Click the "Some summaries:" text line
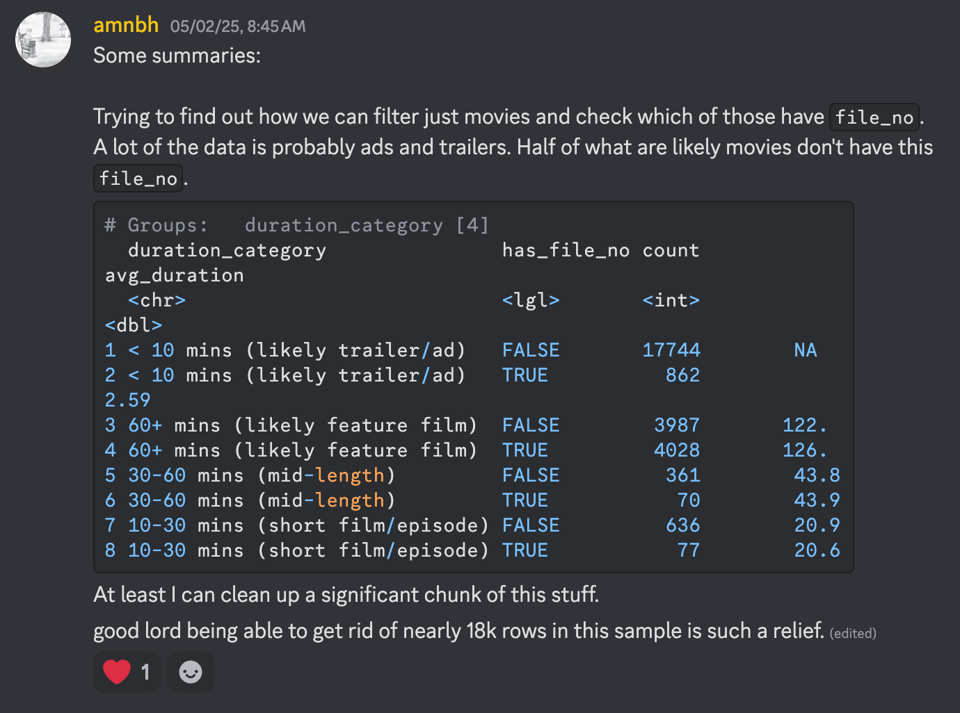This screenshot has width=960, height=713. point(176,56)
